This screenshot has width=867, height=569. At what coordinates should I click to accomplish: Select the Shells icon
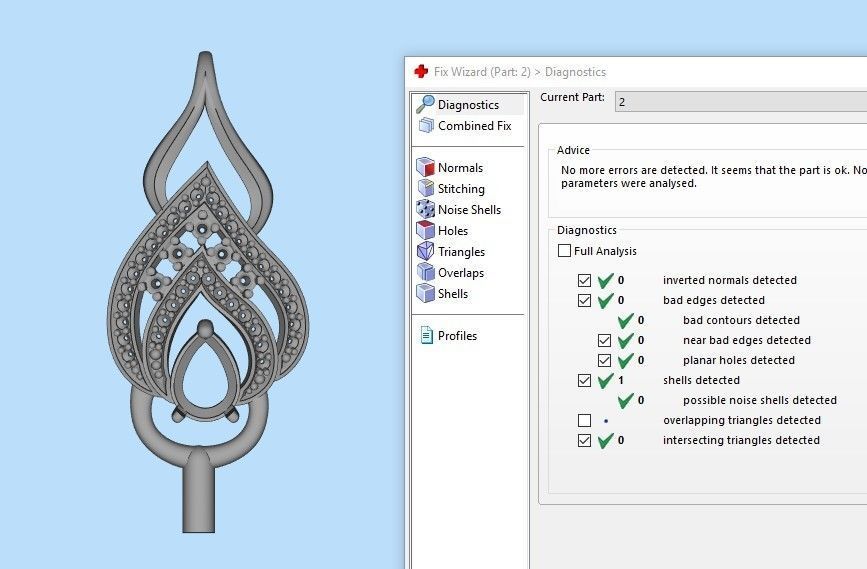pos(425,294)
